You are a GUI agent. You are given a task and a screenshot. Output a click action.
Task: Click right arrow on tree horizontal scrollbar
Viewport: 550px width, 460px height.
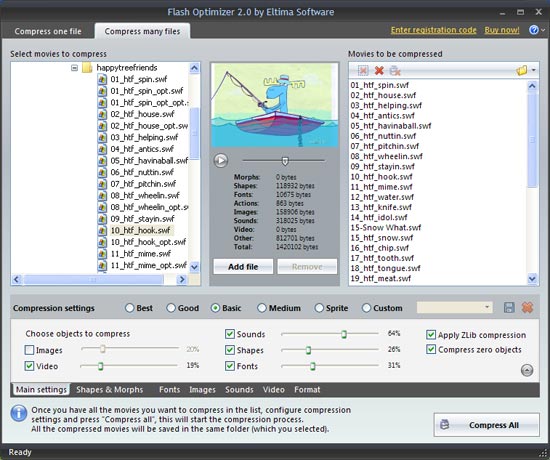[182, 279]
